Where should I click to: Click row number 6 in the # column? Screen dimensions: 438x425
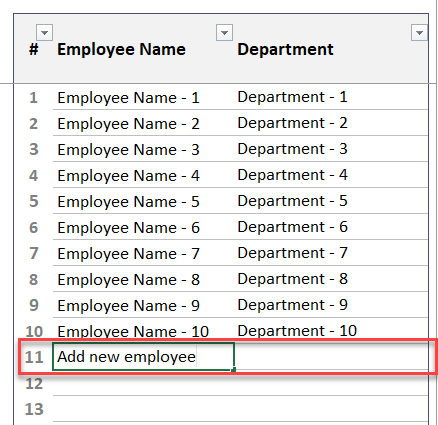[x=34, y=228]
